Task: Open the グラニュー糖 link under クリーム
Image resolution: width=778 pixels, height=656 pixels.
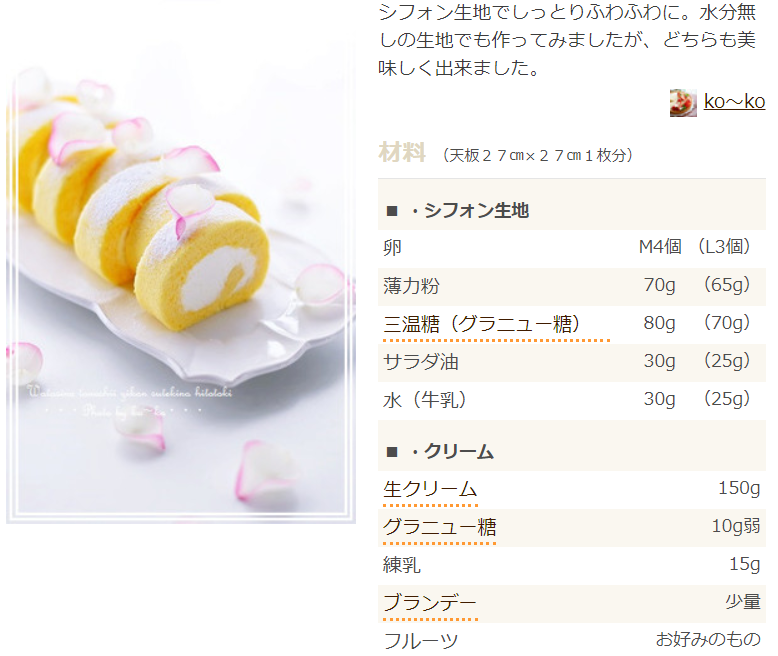Action: [x=439, y=527]
